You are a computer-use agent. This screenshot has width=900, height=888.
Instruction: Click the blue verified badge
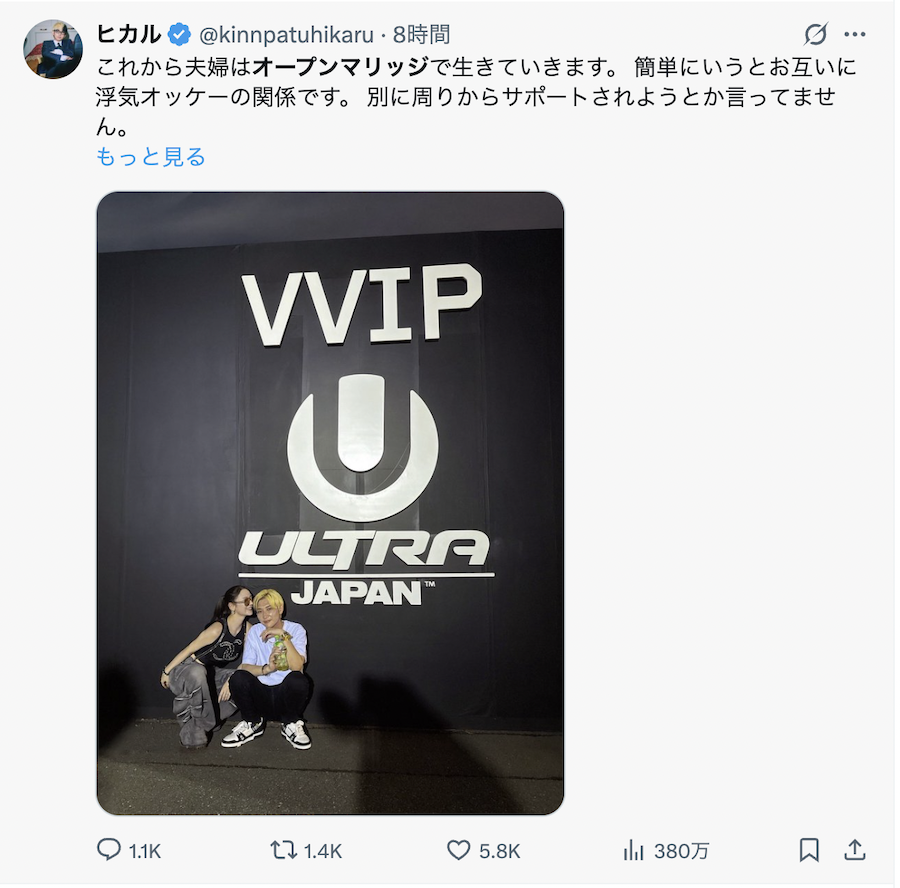tap(179, 34)
